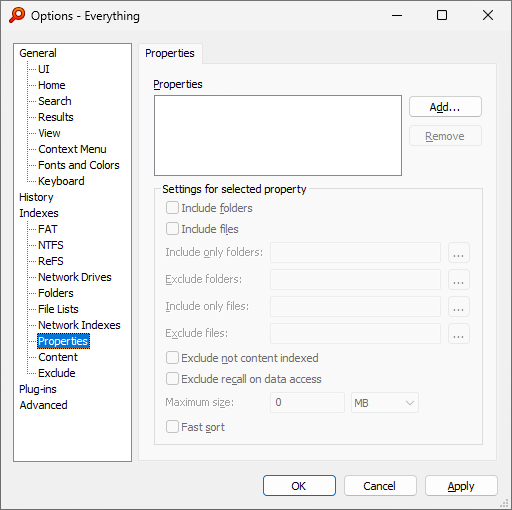Viewport: 512px width, 510px height.
Task: Open the Plug-ins settings page
Action: point(38,389)
